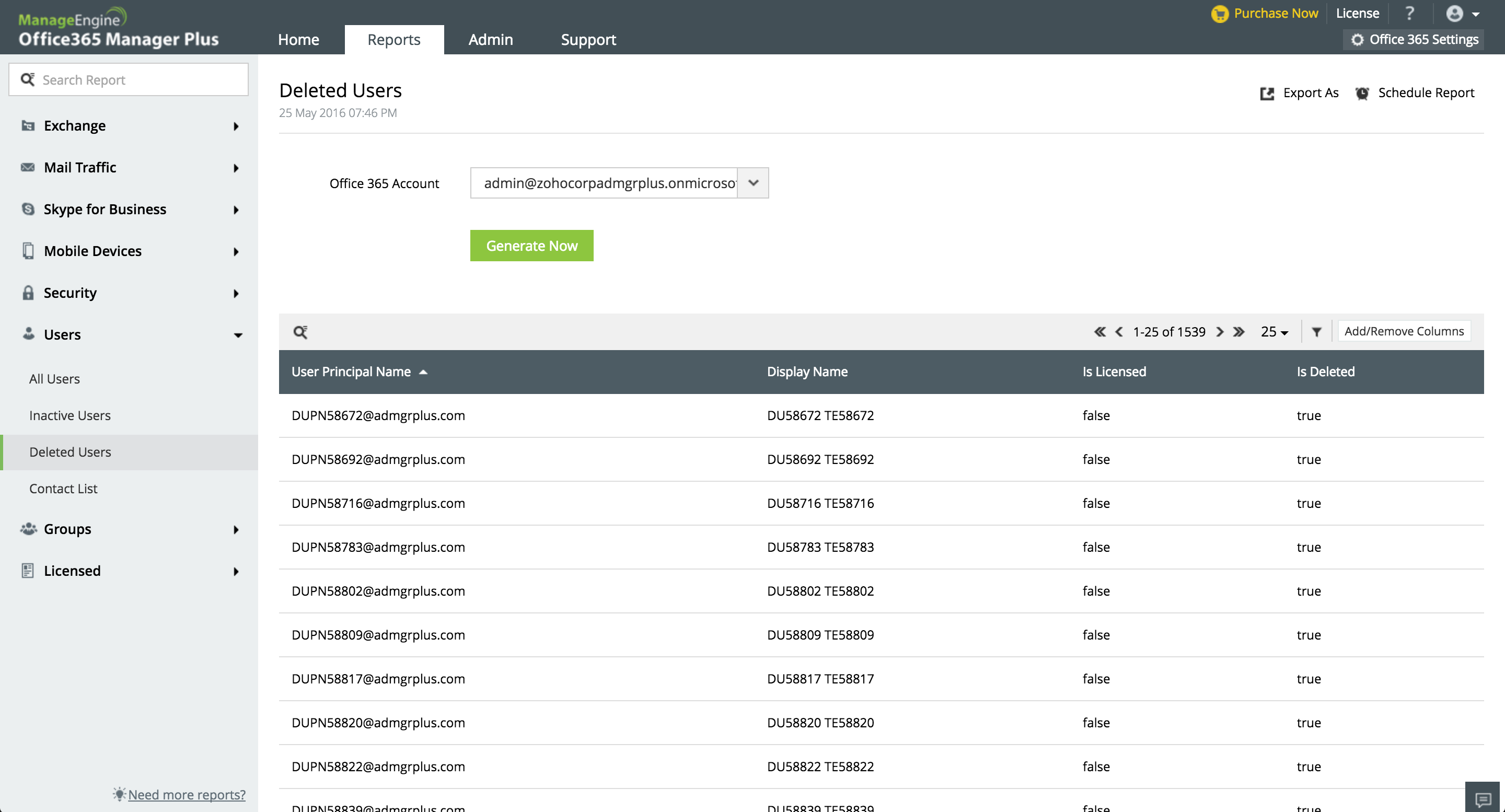Click the help question mark icon
Image resolution: width=1505 pixels, height=812 pixels.
[x=1409, y=14]
